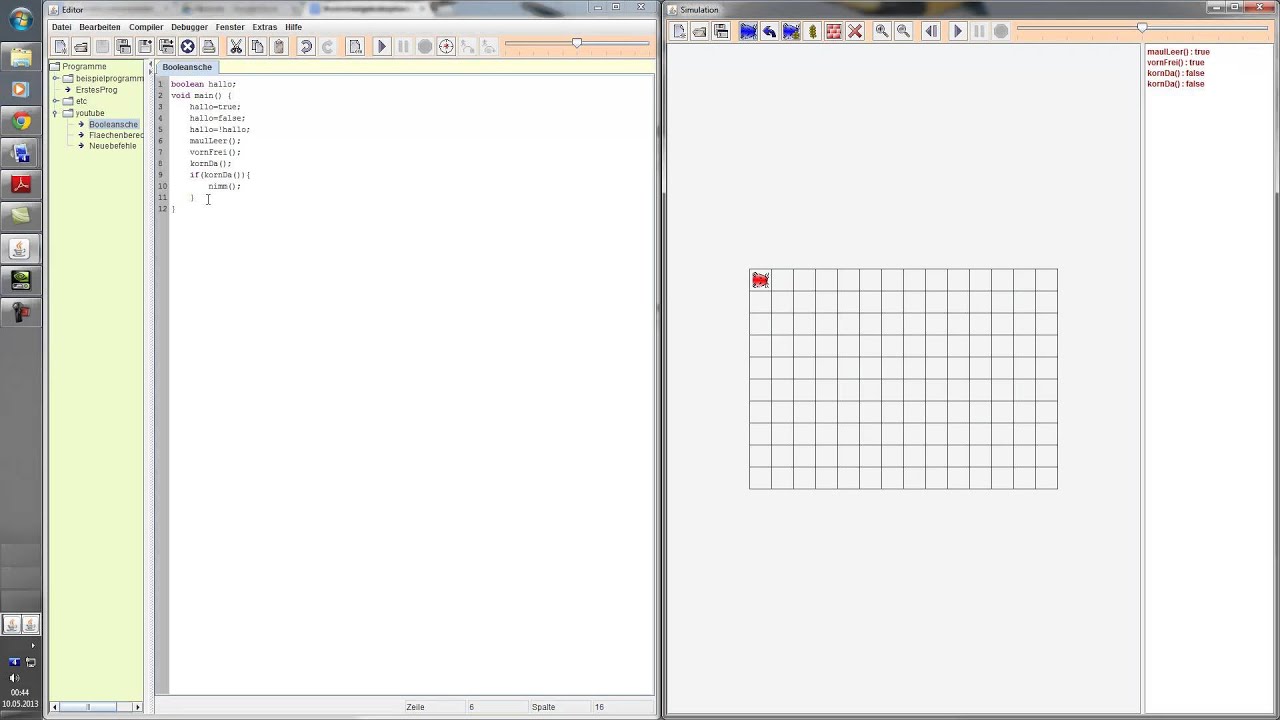Adjust the Simulation speed slider
The image size is (1280, 720).
coord(1142,28)
